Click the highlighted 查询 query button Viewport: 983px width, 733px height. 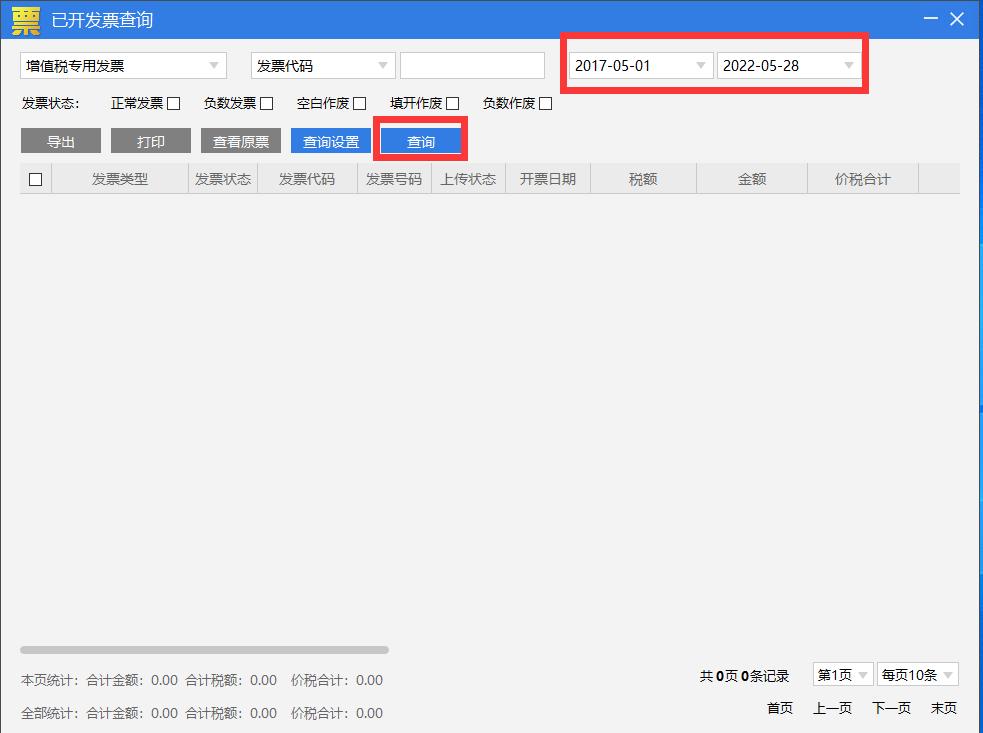(x=421, y=140)
